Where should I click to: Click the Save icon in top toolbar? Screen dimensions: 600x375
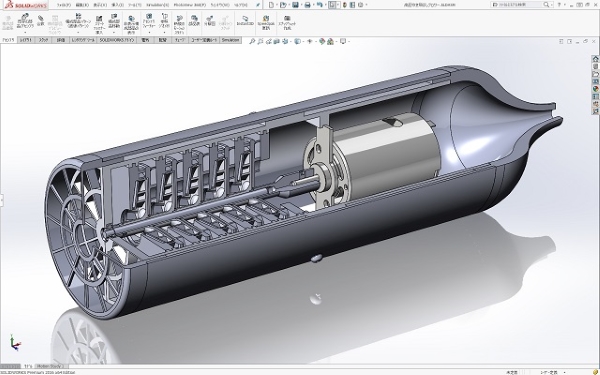click(295, 5)
